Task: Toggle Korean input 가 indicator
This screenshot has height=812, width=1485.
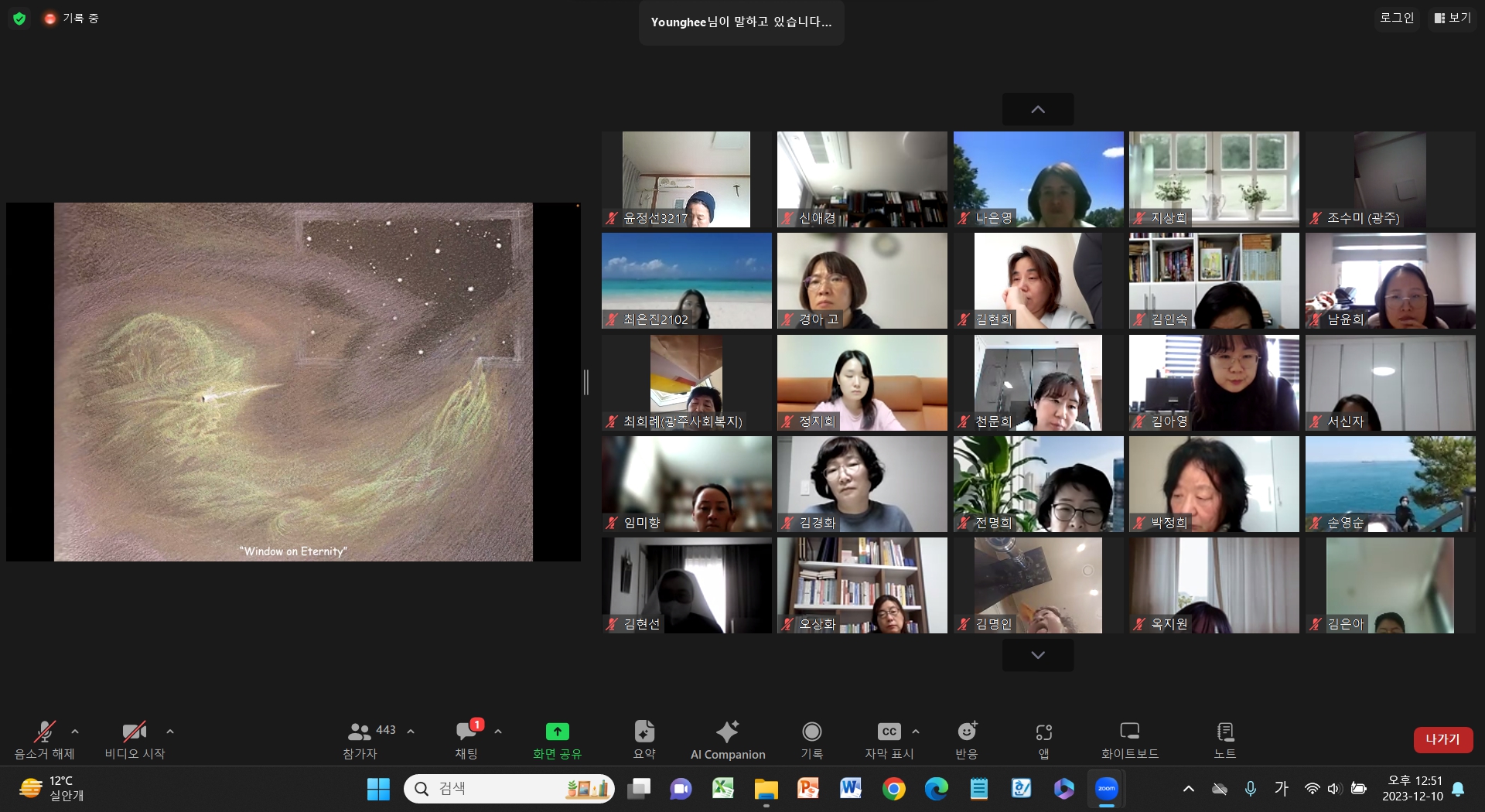Action: 1282,789
